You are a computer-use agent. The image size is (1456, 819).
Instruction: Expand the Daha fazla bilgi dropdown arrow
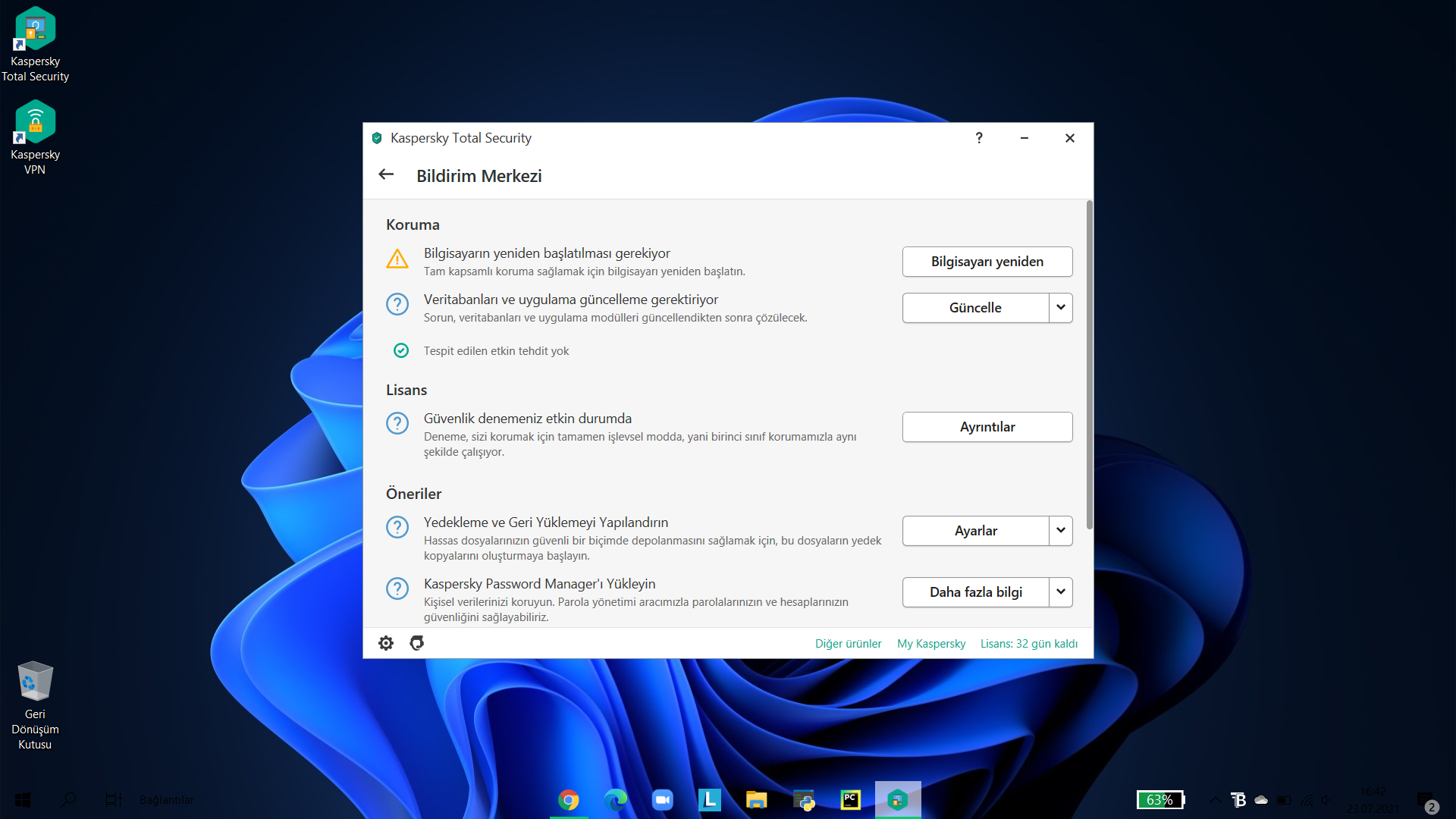point(1061,592)
